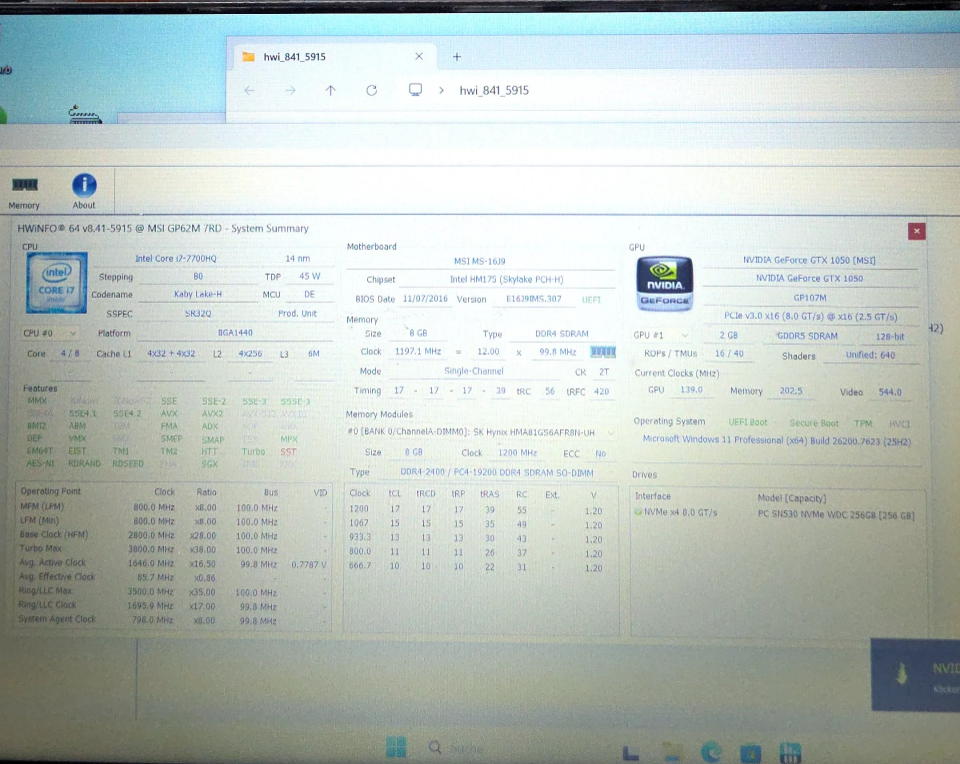Click the PCIe v3.0 x16 bus field
This screenshot has height=764, width=960.
pos(811,317)
